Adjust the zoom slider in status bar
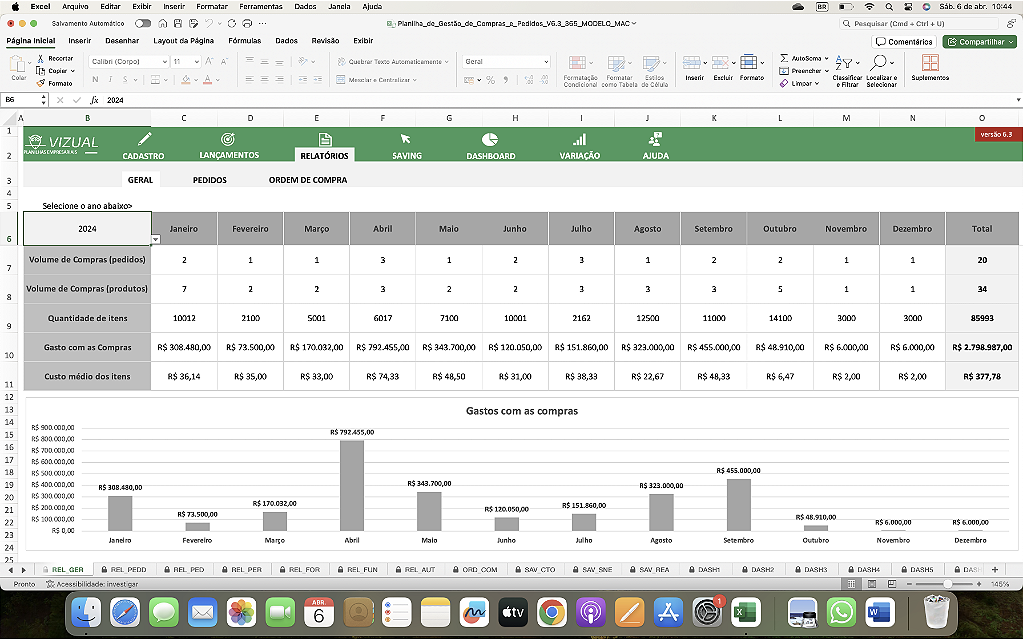 (x=947, y=584)
